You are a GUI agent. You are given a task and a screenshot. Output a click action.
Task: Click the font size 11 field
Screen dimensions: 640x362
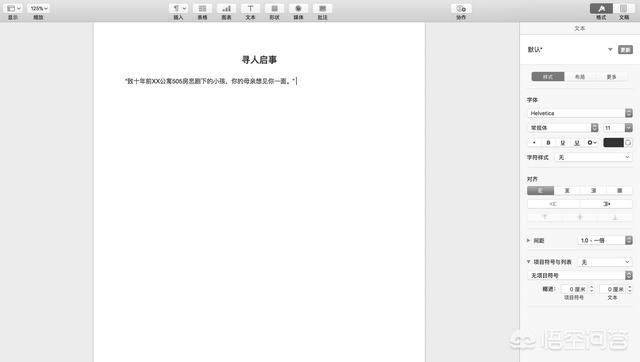pyautogui.click(x=613, y=128)
